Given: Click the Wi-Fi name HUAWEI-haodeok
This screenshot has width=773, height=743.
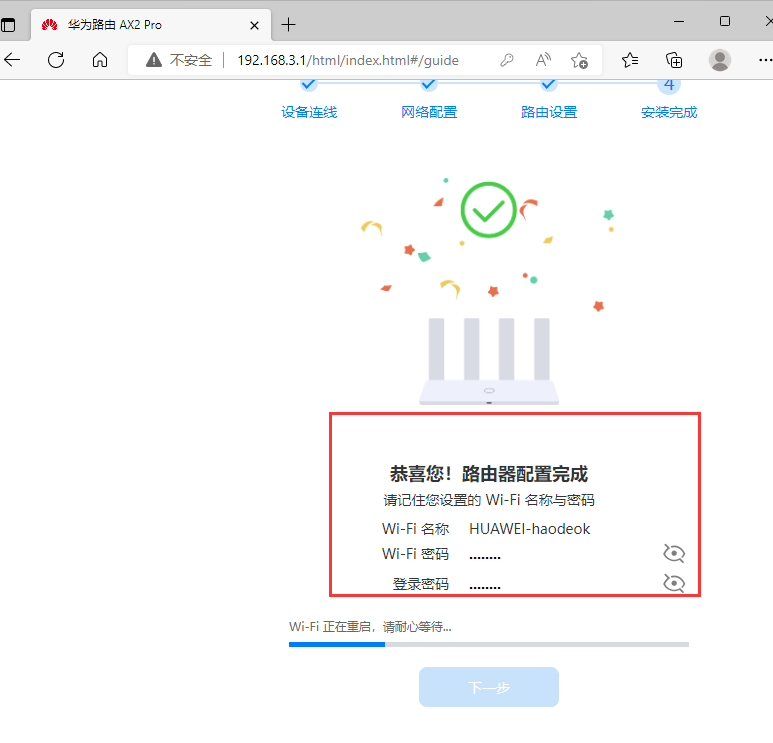Looking at the screenshot, I should point(529,529).
